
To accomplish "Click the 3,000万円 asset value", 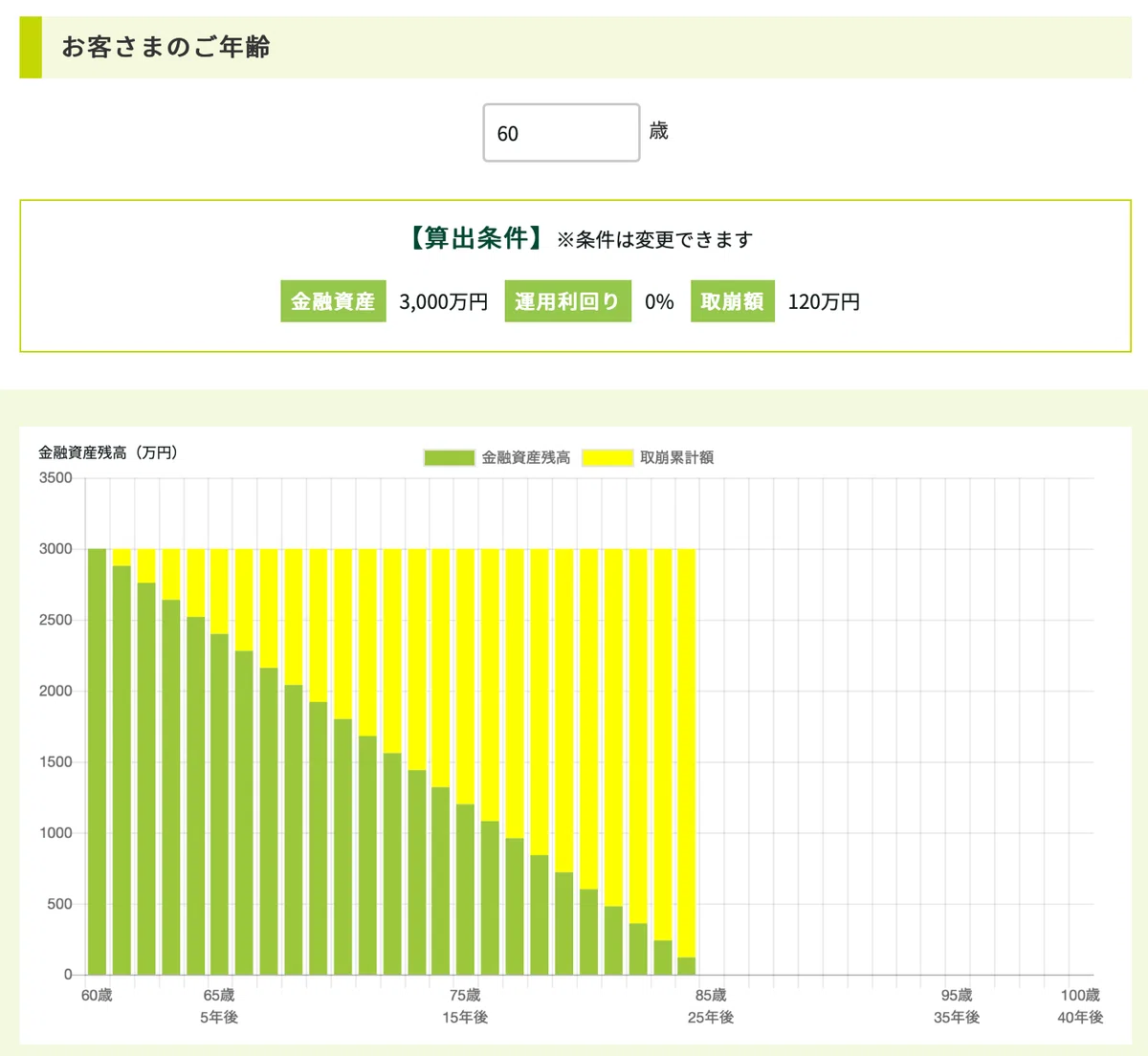I will click(443, 302).
